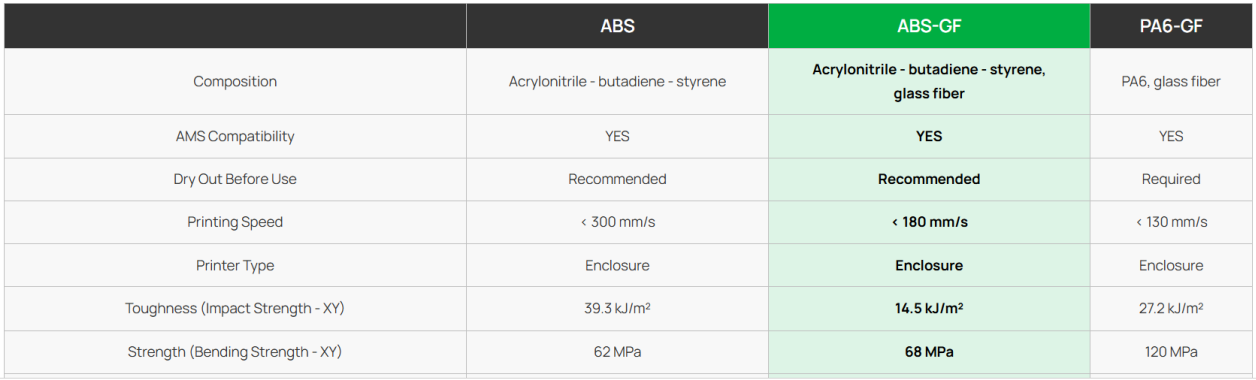The width and height of the screenshot is (1256, 380).
Task: Click the '< 300 mm/s' speed value
Action: (x=617, y=222)
